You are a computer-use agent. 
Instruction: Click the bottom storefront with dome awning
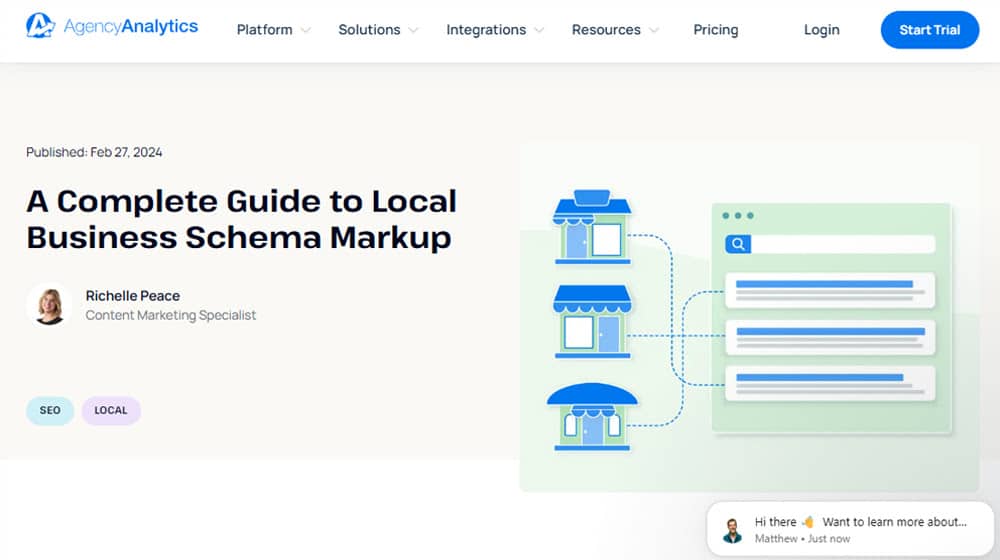tap(592, 417)
